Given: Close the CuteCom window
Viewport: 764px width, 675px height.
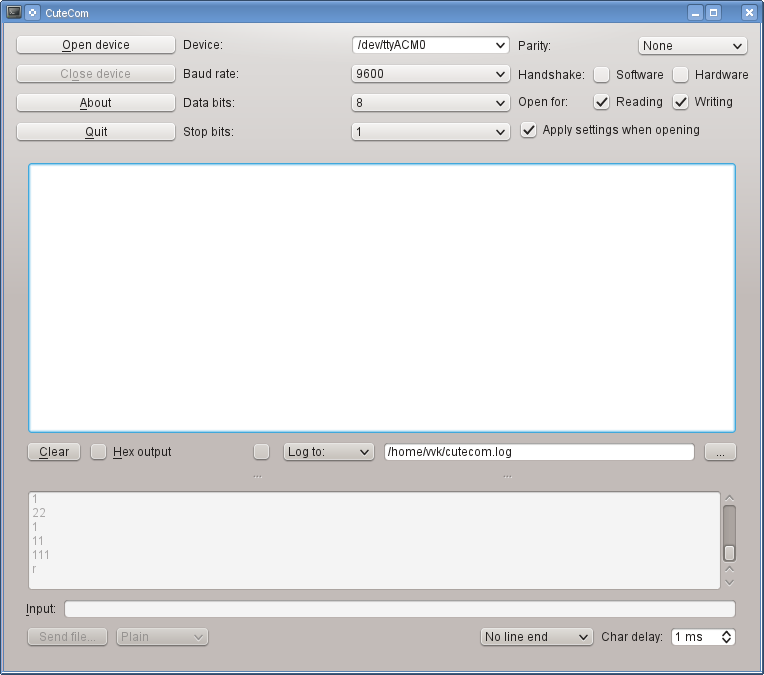Looking at the screenshot, I should point(749,13).
